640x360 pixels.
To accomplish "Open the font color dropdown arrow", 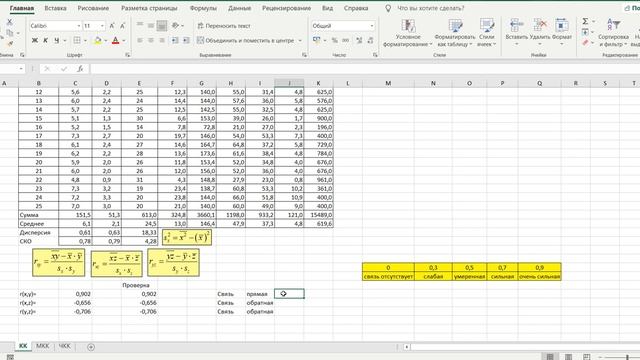I will click(124, 41).
